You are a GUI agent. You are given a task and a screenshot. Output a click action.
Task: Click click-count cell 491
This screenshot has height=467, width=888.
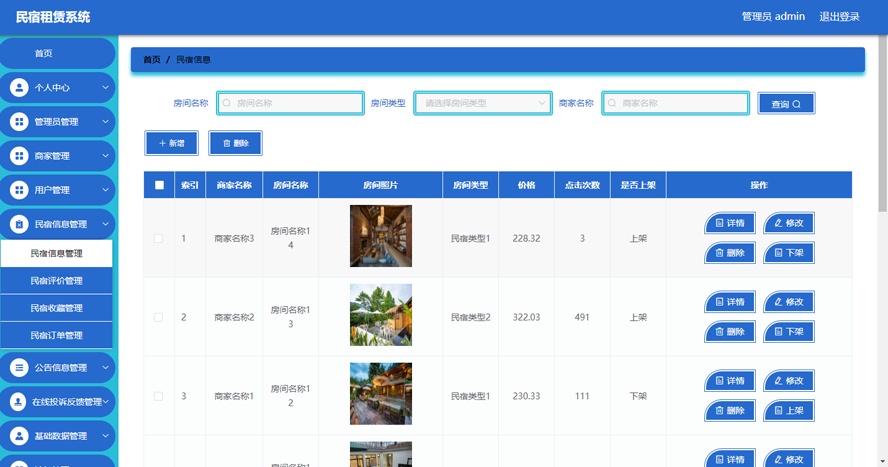tap(582, 318)
